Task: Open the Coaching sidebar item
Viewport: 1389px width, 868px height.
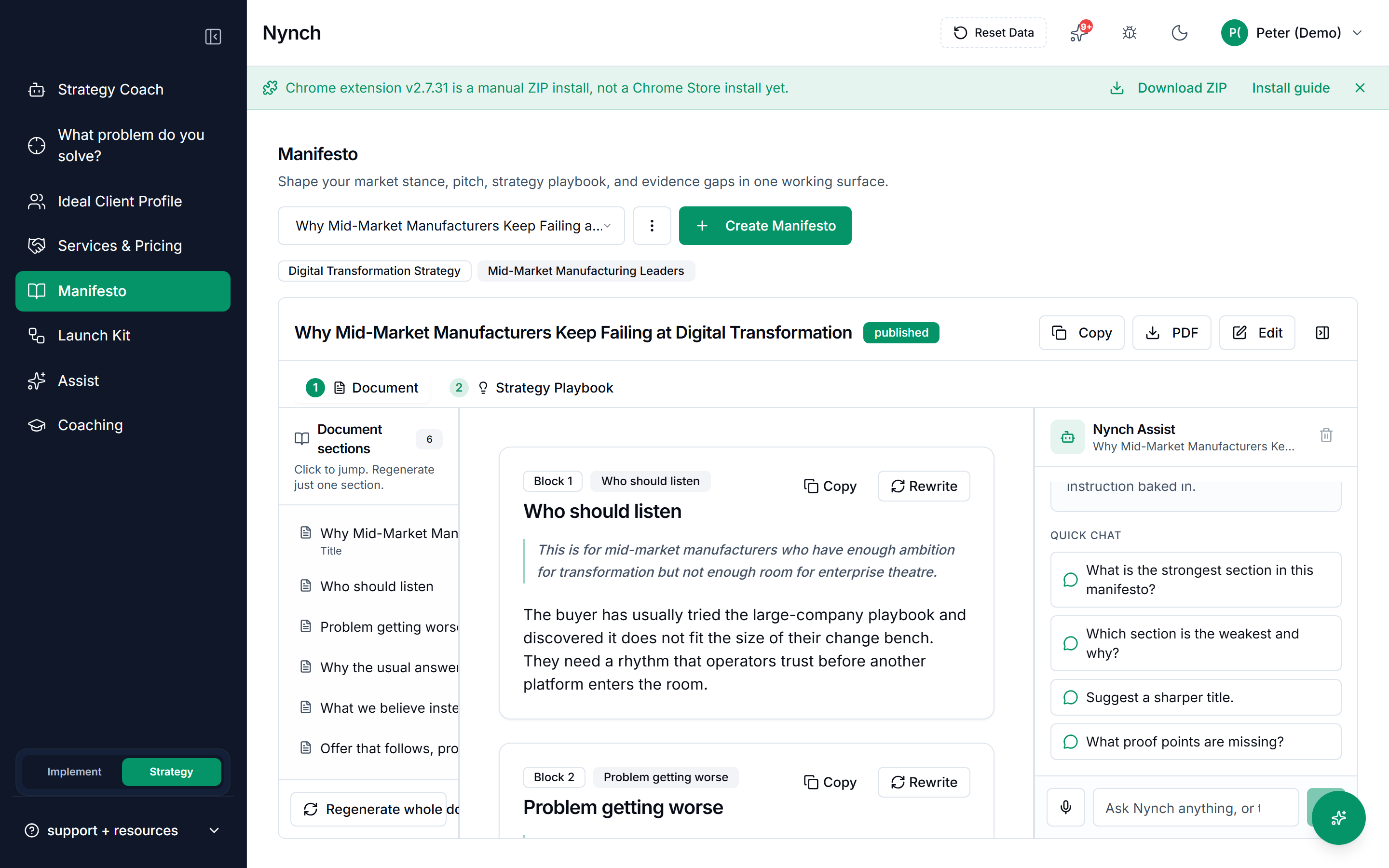Action: tap(123, 425)
